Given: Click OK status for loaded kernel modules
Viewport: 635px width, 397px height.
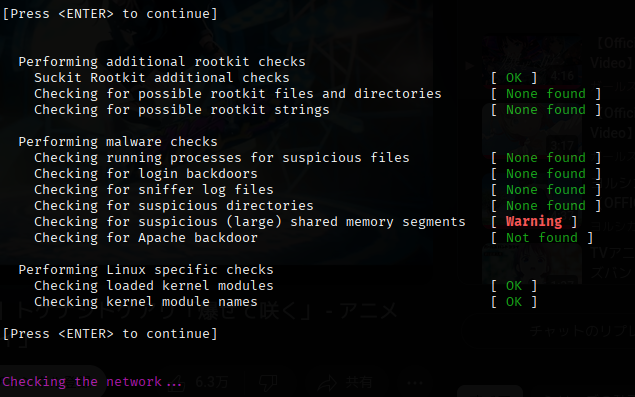Looking at the screenshot, I should pos(514,286).
